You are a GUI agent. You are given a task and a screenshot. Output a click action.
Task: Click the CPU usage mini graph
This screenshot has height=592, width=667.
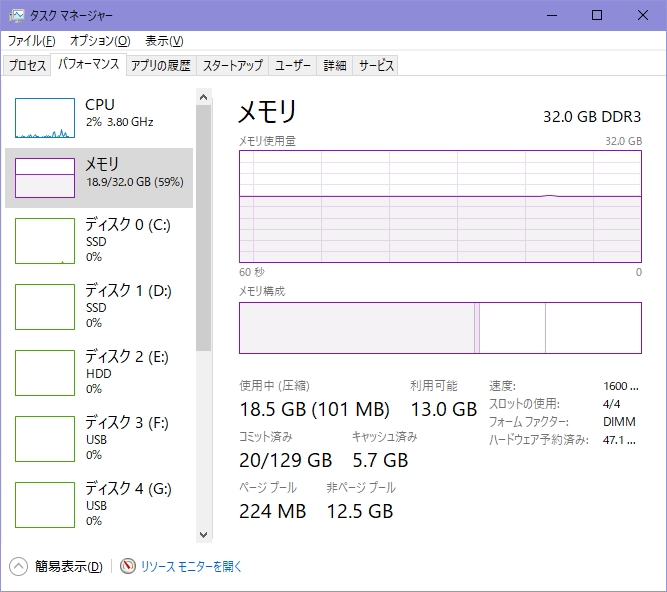pos(45,118)
